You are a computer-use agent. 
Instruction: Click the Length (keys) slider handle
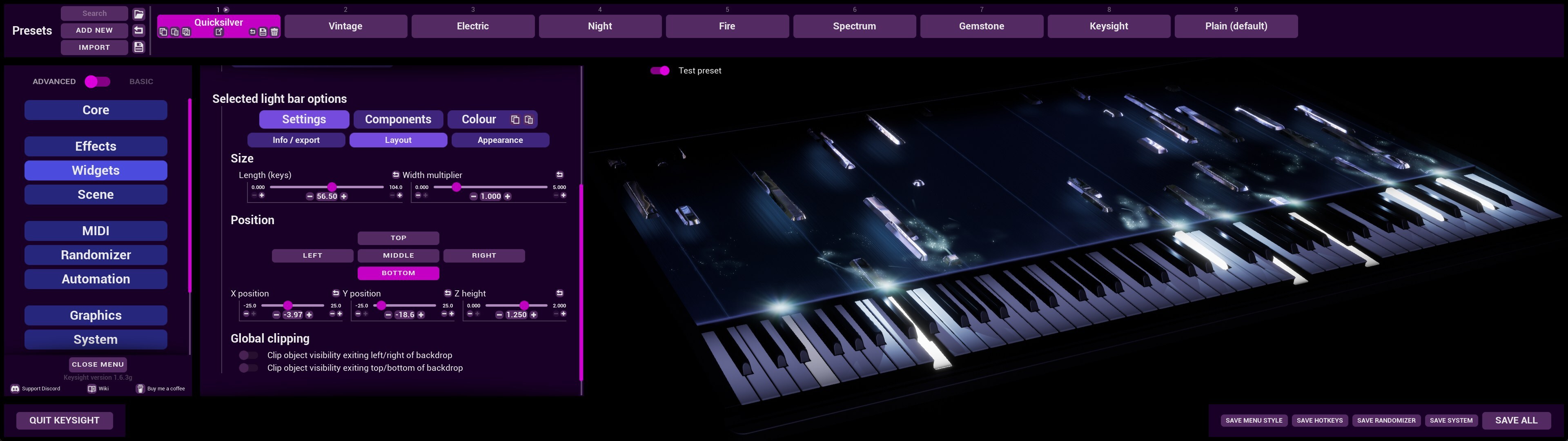point(332,187)
